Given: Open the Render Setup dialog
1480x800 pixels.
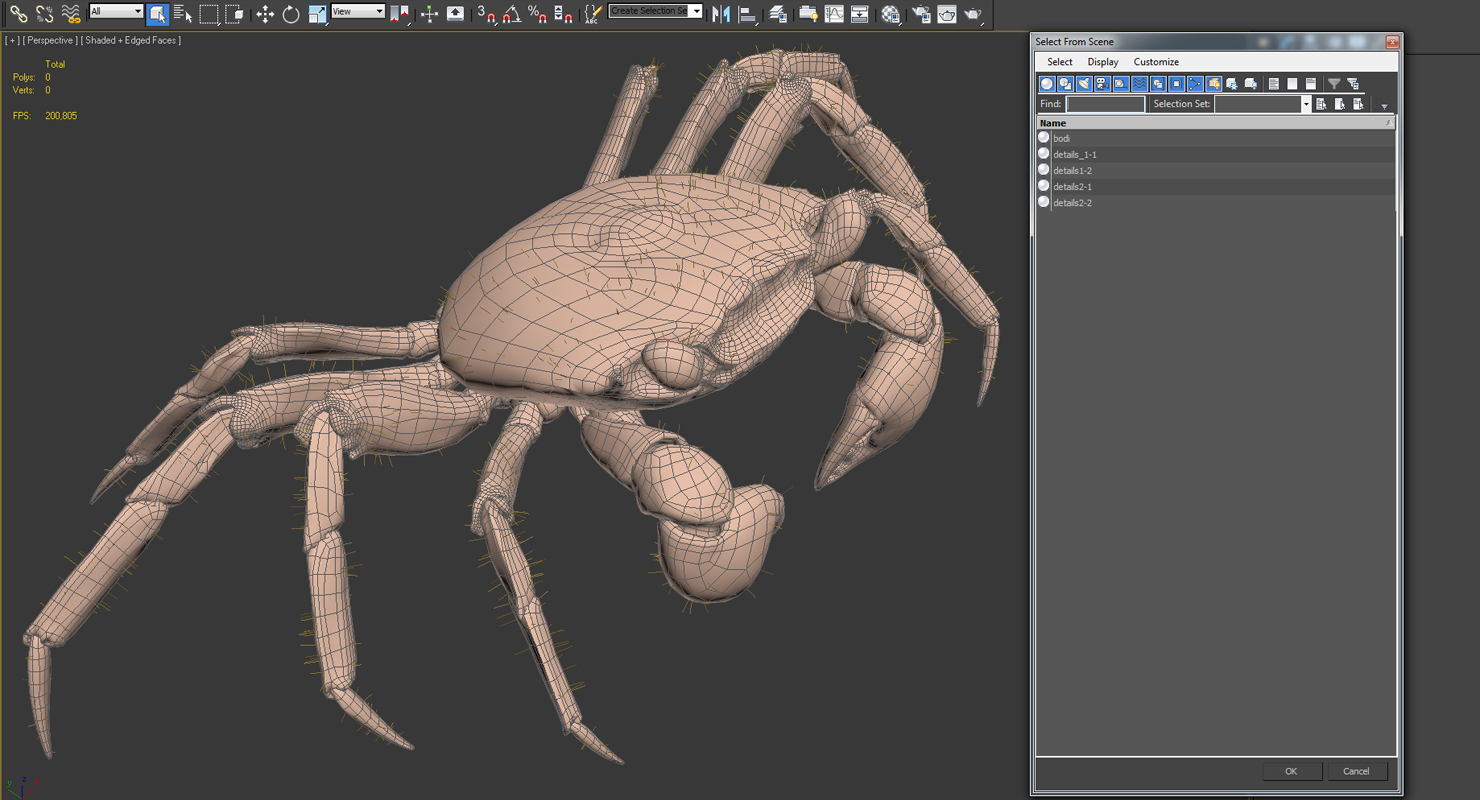Looking at the screenshot, I should click(921, 14).
